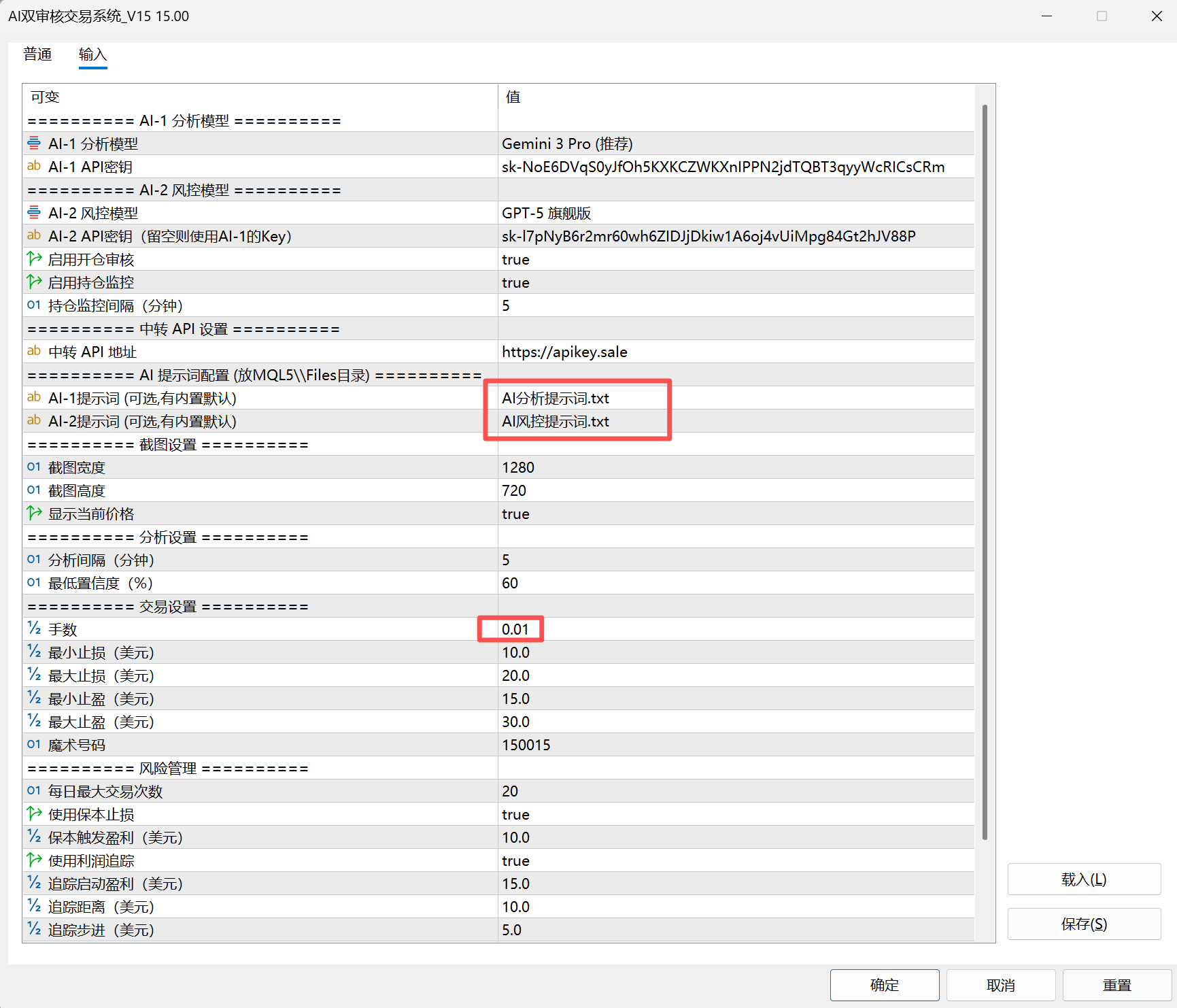Viewport: 1177px width, 1008px height.
Task: Click the 01 icon beside 截图宽度
Action: pos(34,467)
